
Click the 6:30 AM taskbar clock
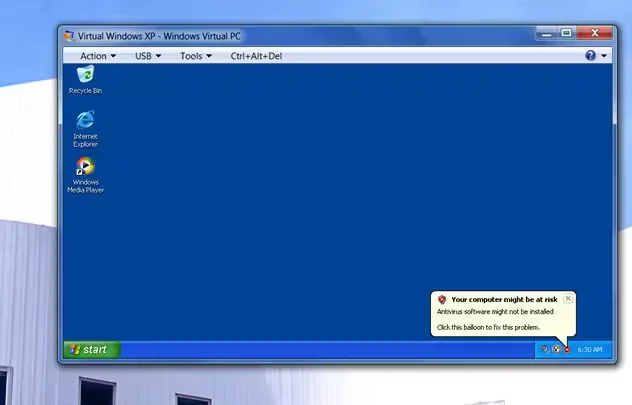590,349
